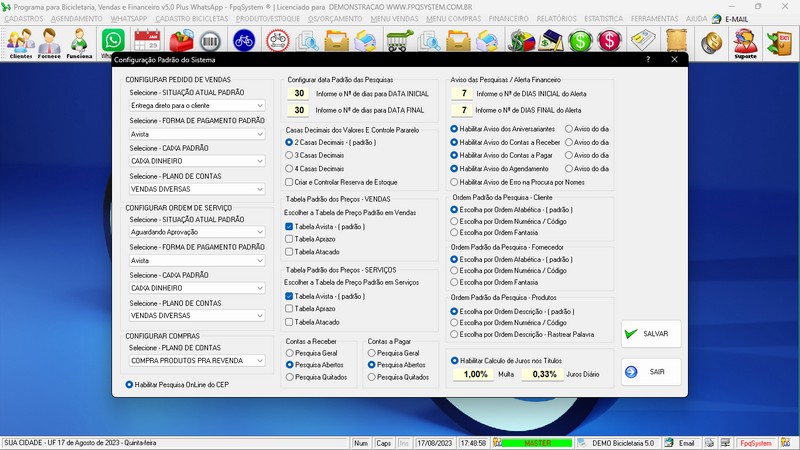Check Tabela Aprazo under VENDAS prices
This screenshot has width=800, height=450.
310,239
